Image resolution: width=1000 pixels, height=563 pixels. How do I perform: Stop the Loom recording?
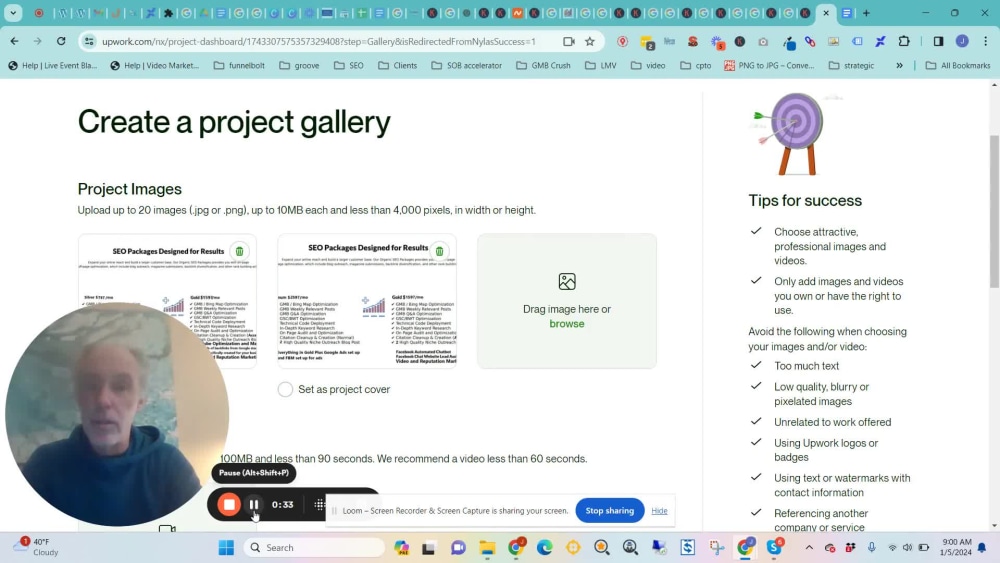[x=229, y=504]
